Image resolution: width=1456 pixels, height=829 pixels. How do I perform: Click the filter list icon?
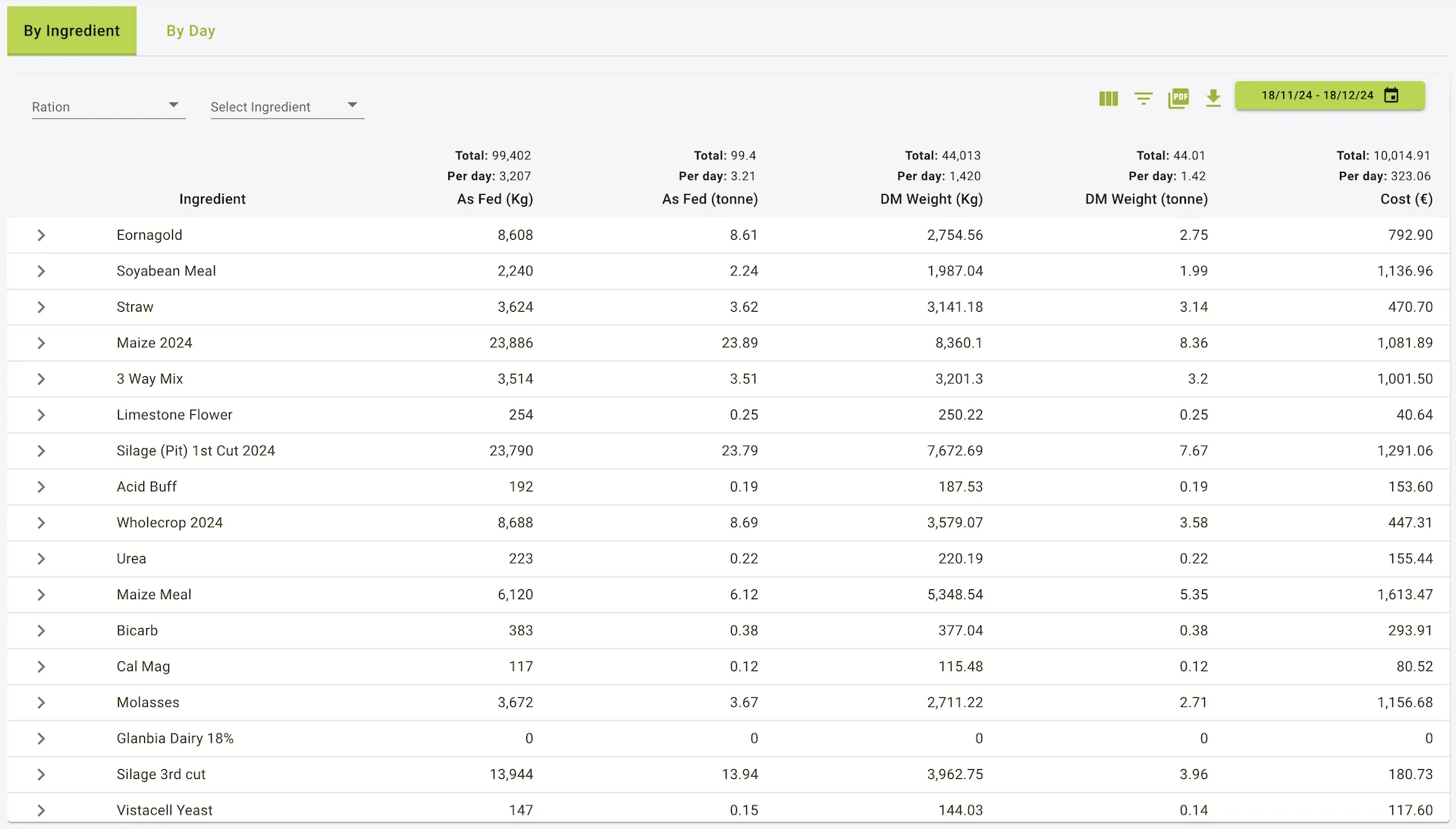(1143, 99)
